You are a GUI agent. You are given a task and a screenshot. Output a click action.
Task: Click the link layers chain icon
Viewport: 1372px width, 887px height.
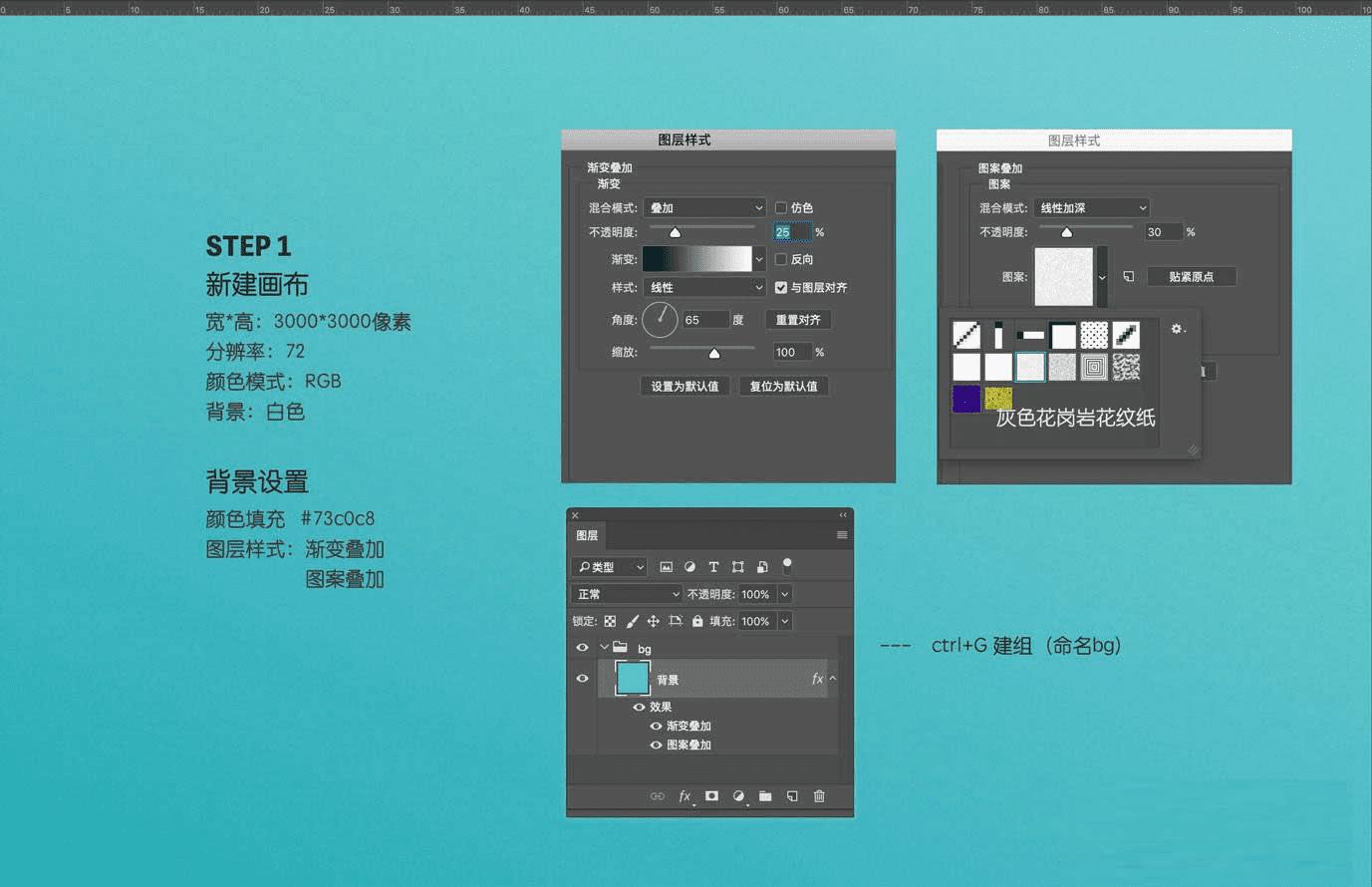[x=657, y=796]
